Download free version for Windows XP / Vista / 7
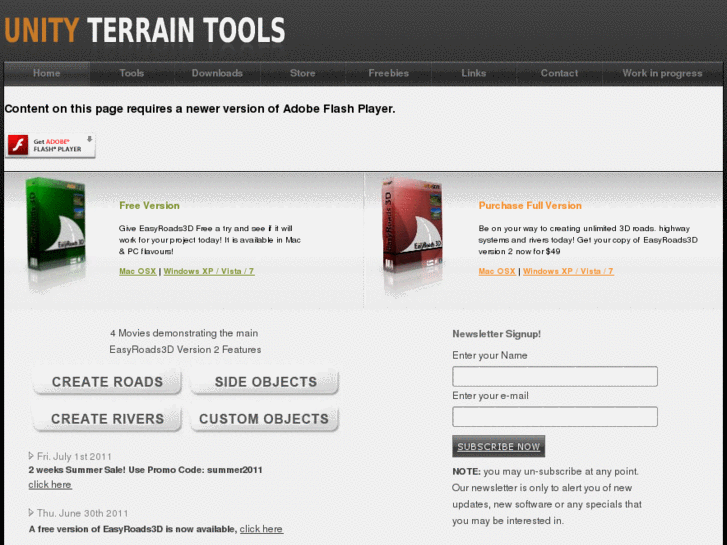Screen dimensions: 727x545 209,271
